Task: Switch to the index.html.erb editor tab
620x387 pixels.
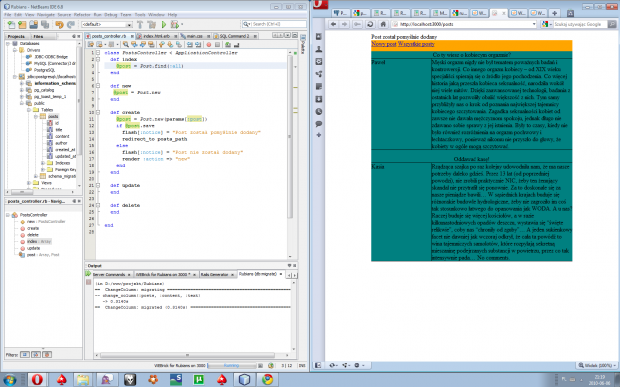Action: click(x=156, y=36)
